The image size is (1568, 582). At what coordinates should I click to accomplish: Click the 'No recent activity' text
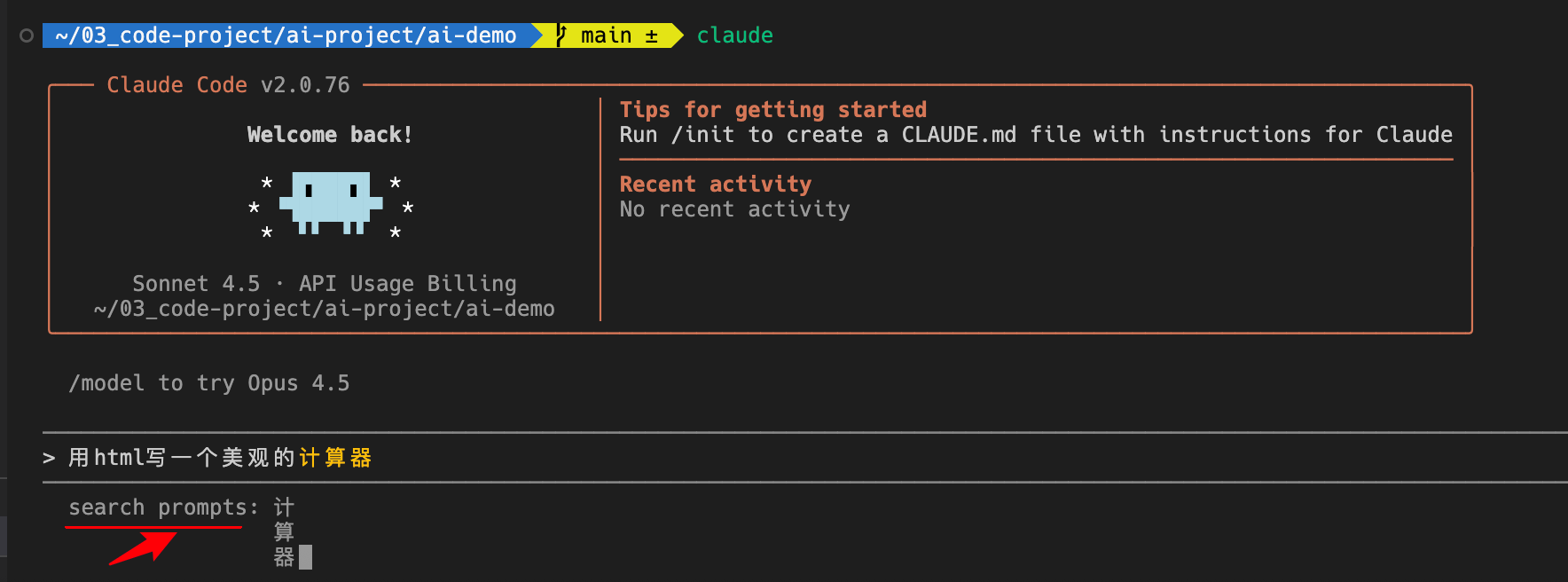pos(734,209)
